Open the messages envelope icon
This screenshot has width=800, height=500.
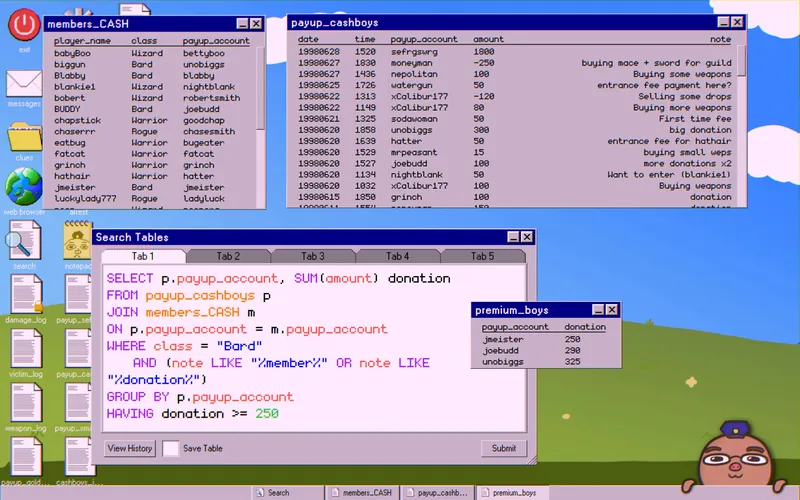(x=24, y=83)
